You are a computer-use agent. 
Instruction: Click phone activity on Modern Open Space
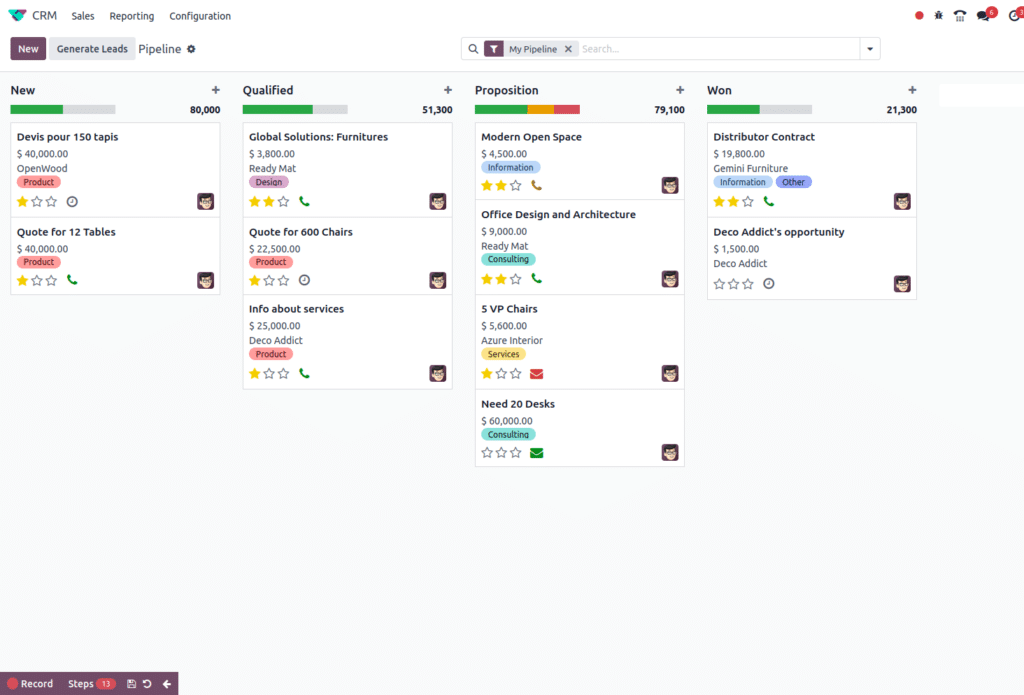click(x=537, y=186)
